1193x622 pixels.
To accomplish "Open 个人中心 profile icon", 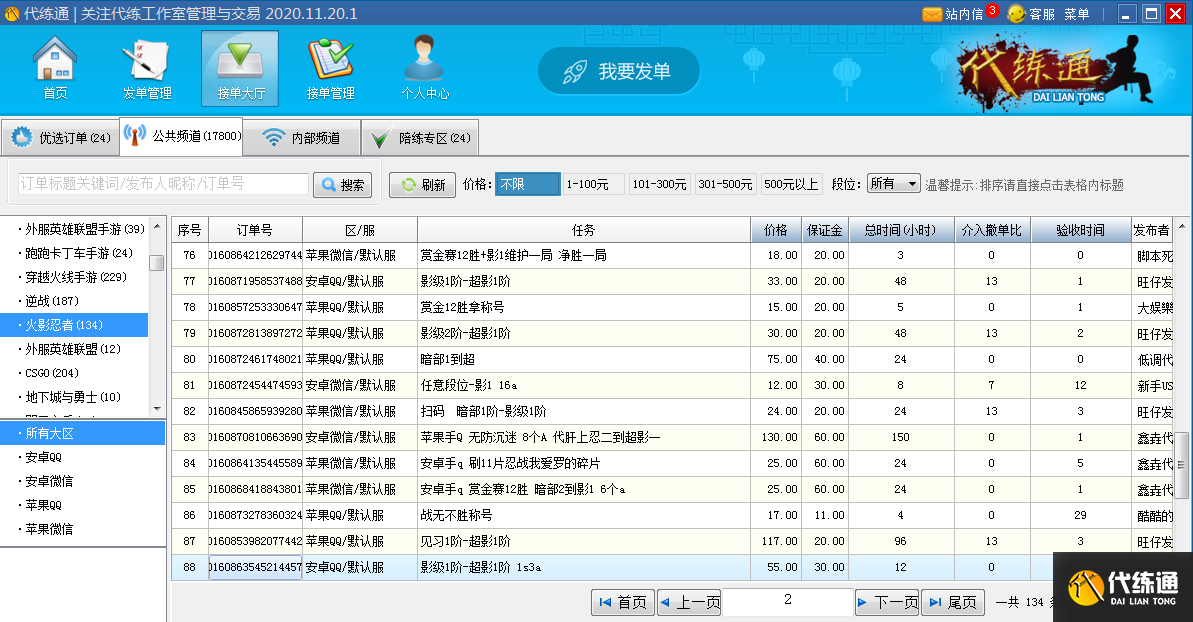I will point(424,68).
